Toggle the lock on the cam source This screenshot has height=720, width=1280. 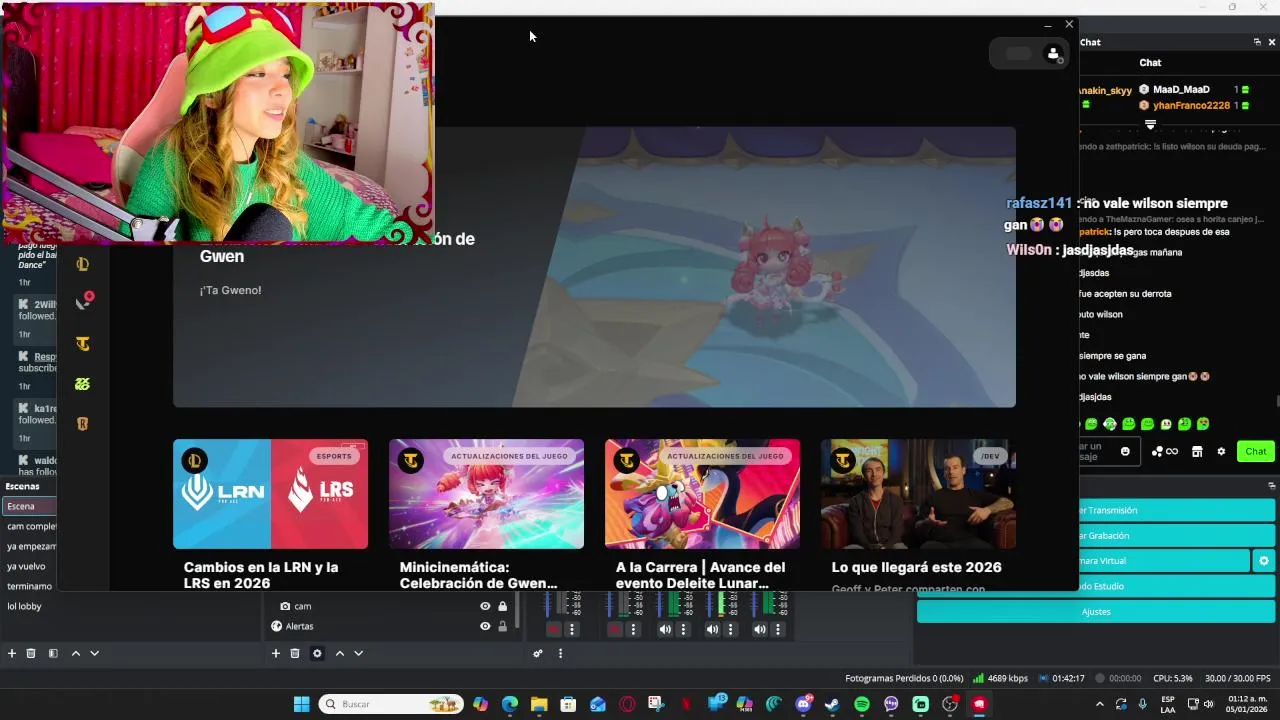(x=502, y=606)
